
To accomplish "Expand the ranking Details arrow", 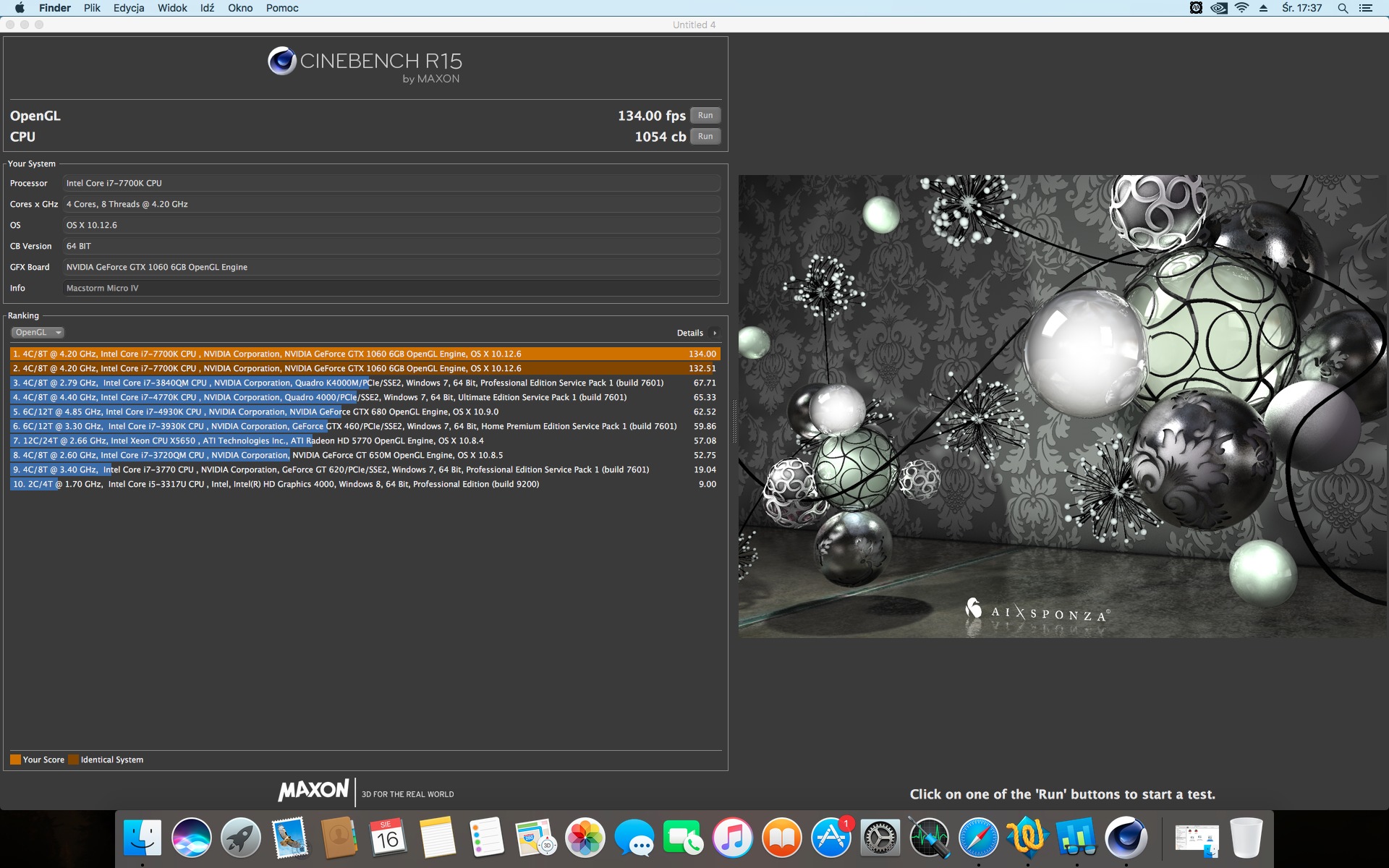I will (715, 333).
